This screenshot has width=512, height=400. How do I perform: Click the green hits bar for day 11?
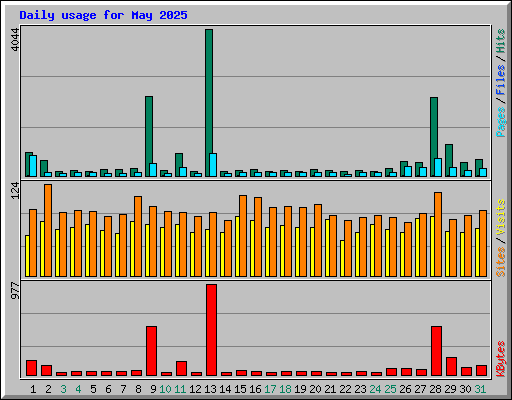tap(178, 165)
